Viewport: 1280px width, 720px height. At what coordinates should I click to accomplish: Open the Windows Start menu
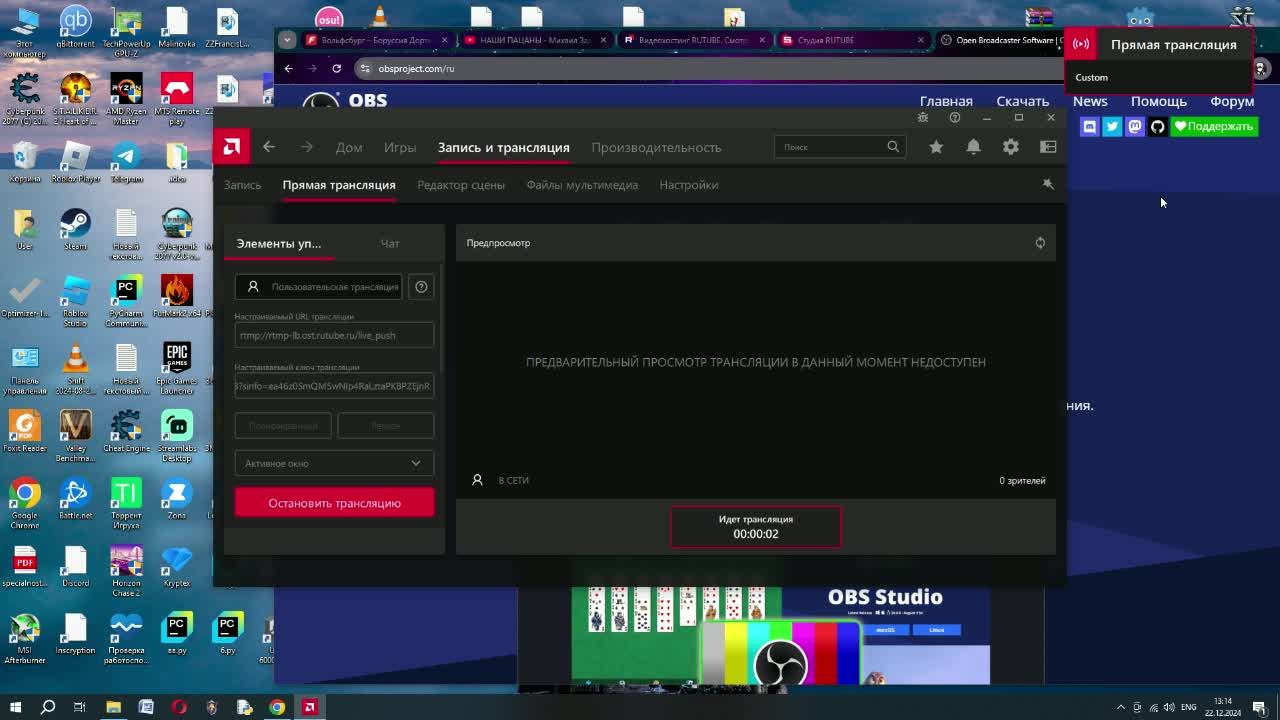coord(16,707)
